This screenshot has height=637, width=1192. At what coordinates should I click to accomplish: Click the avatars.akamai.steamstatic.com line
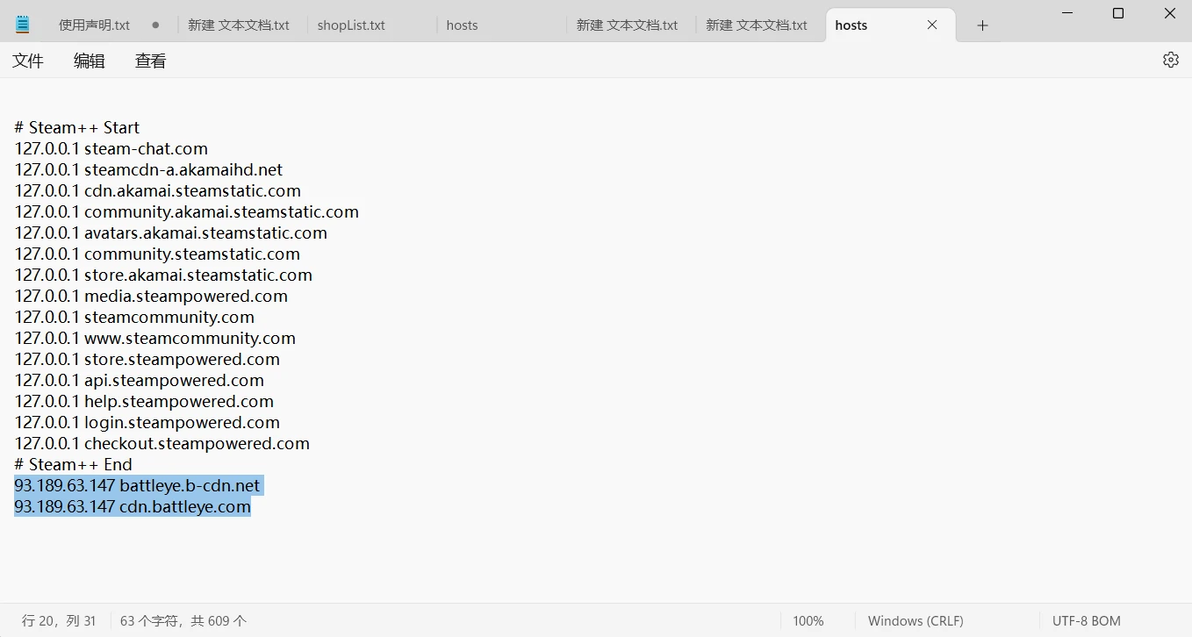point(170,233)
